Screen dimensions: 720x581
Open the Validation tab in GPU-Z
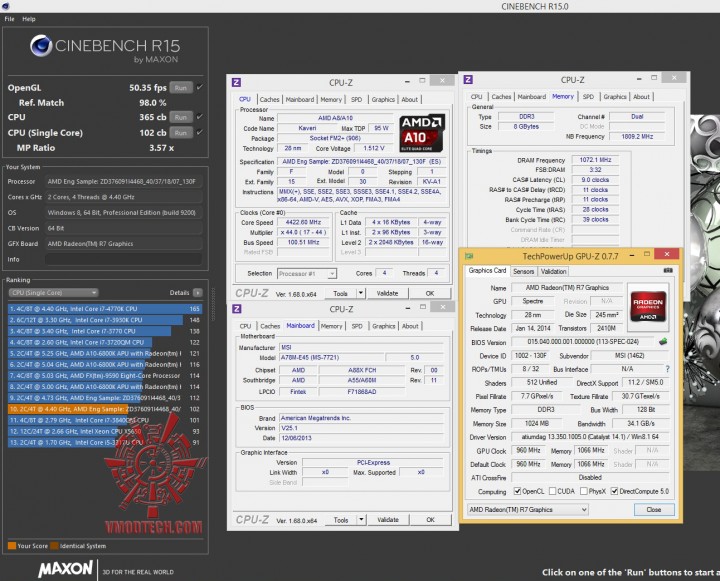coord(553,271)
